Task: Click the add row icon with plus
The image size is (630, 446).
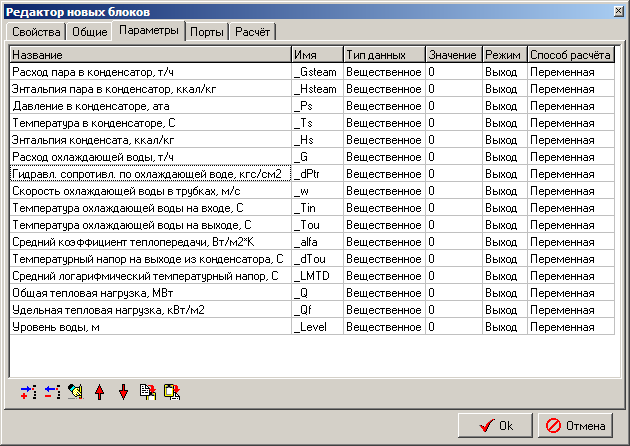Action: (x=27, y=393)
